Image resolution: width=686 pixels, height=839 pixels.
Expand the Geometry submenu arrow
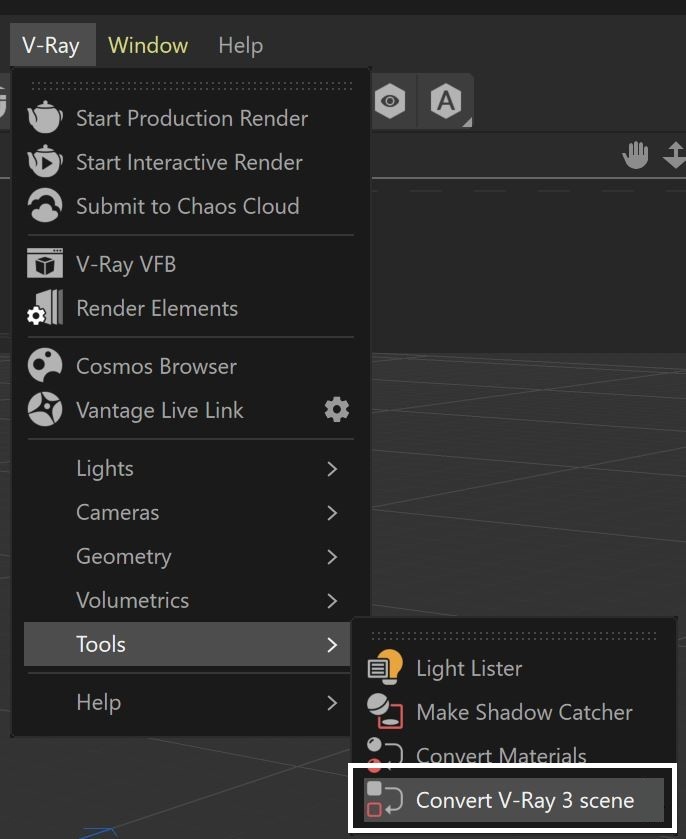tap(332, 556)
